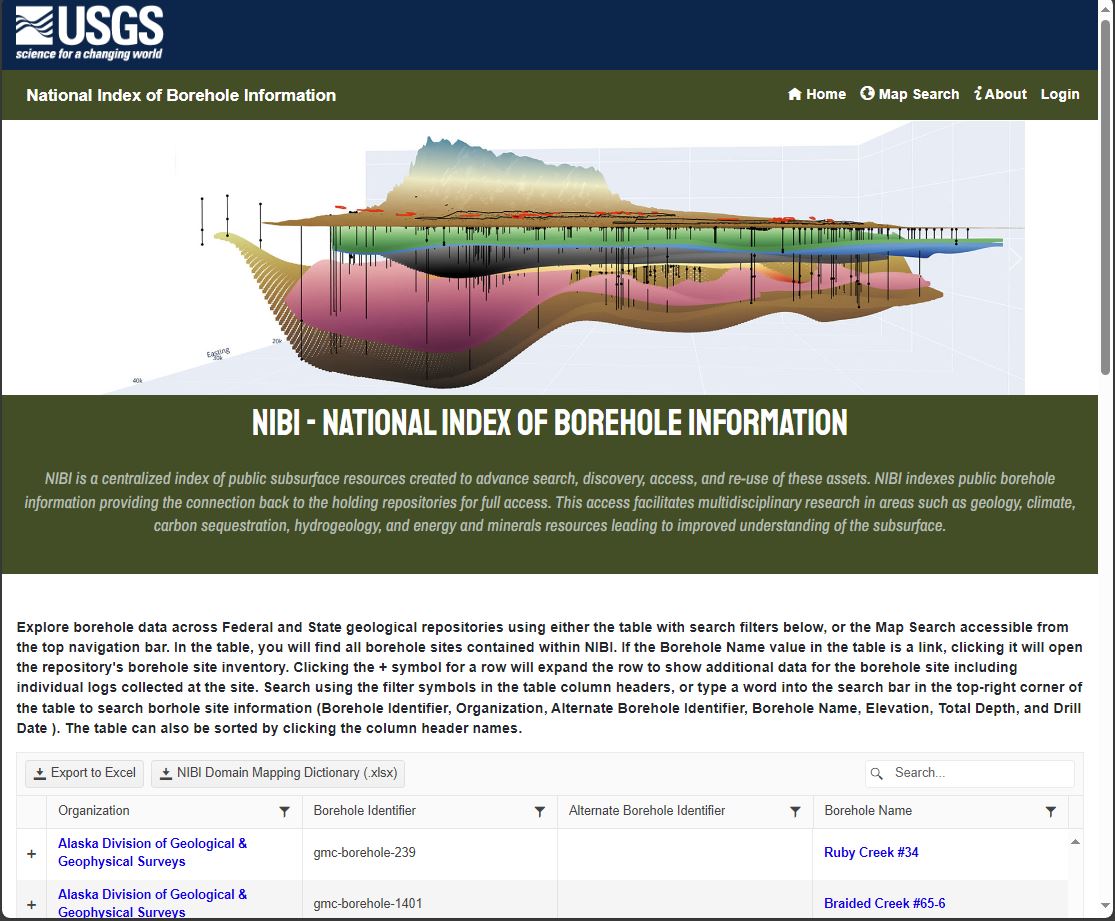Select the gmc-borehole-239 identifier cell
The image size is (1115, 921).
click(430, 853)
